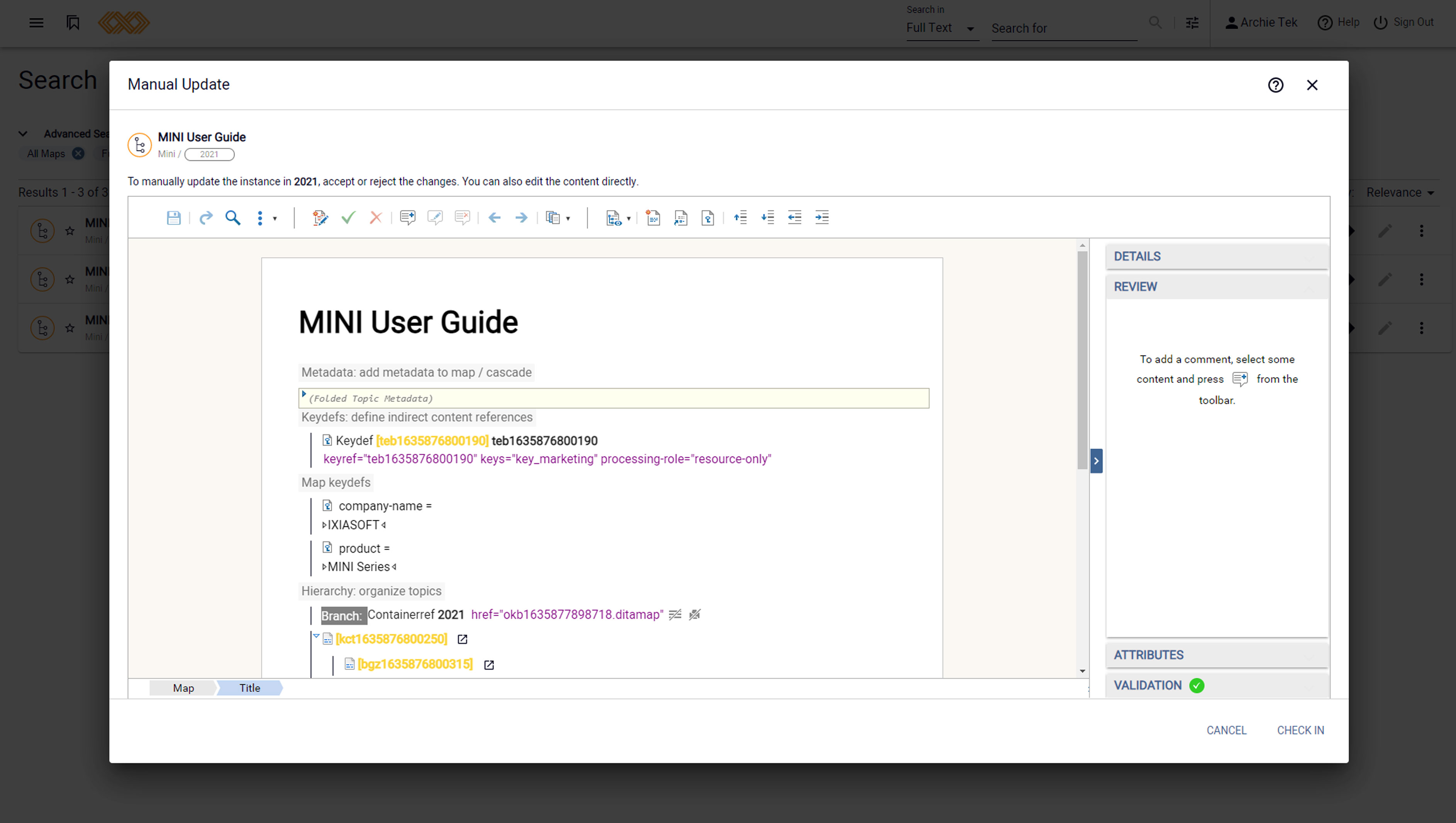Screen dimensions: 1456x823
Task: Go to previous change arrow
Action: 495,218
